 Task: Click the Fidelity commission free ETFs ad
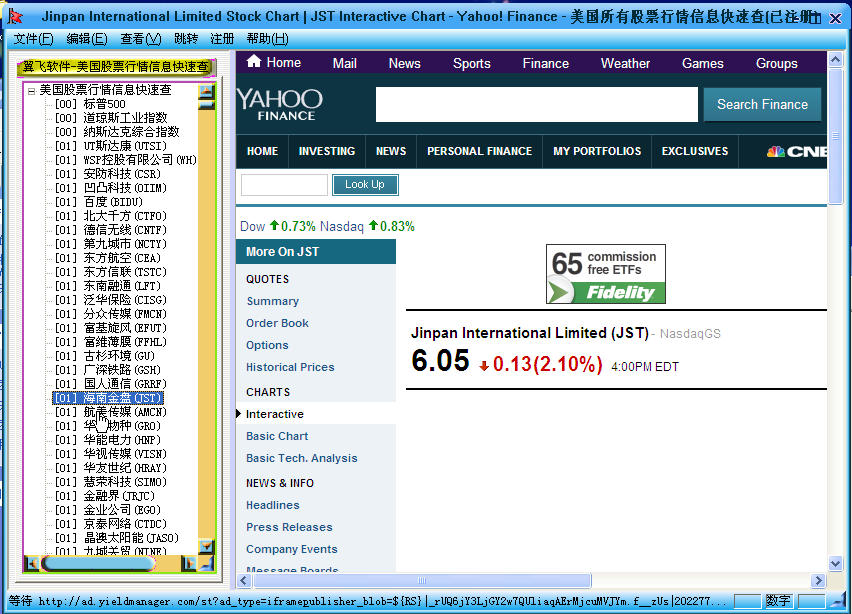click(605, 274)
